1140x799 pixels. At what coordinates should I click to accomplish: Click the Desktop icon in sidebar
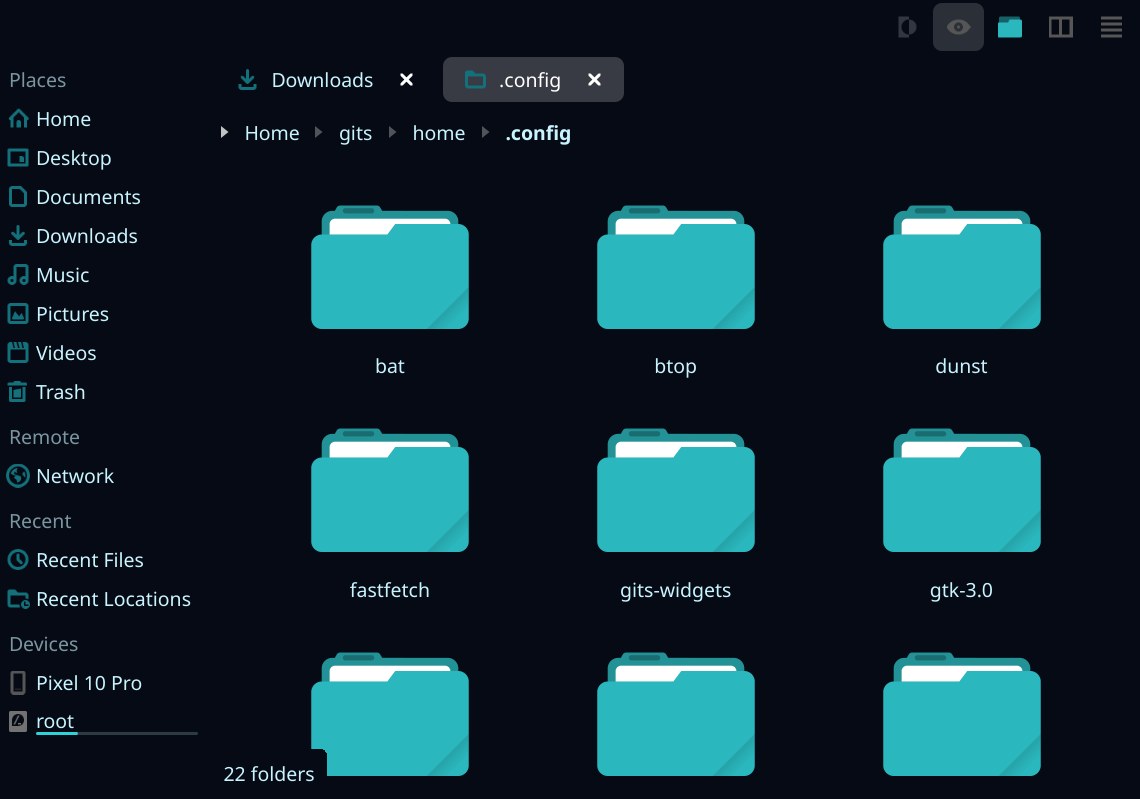[x=18, y=158]
